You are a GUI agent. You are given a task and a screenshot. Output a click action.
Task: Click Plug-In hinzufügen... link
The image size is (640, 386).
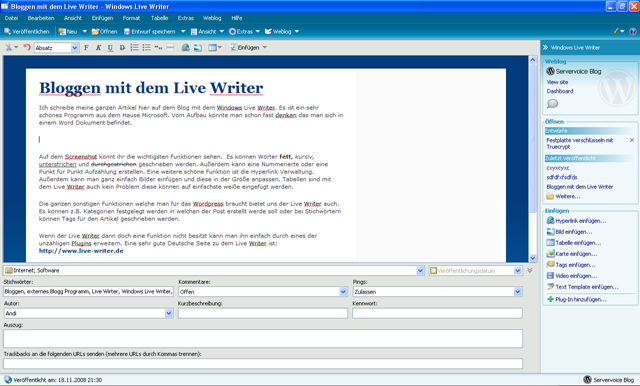point(576,299)
